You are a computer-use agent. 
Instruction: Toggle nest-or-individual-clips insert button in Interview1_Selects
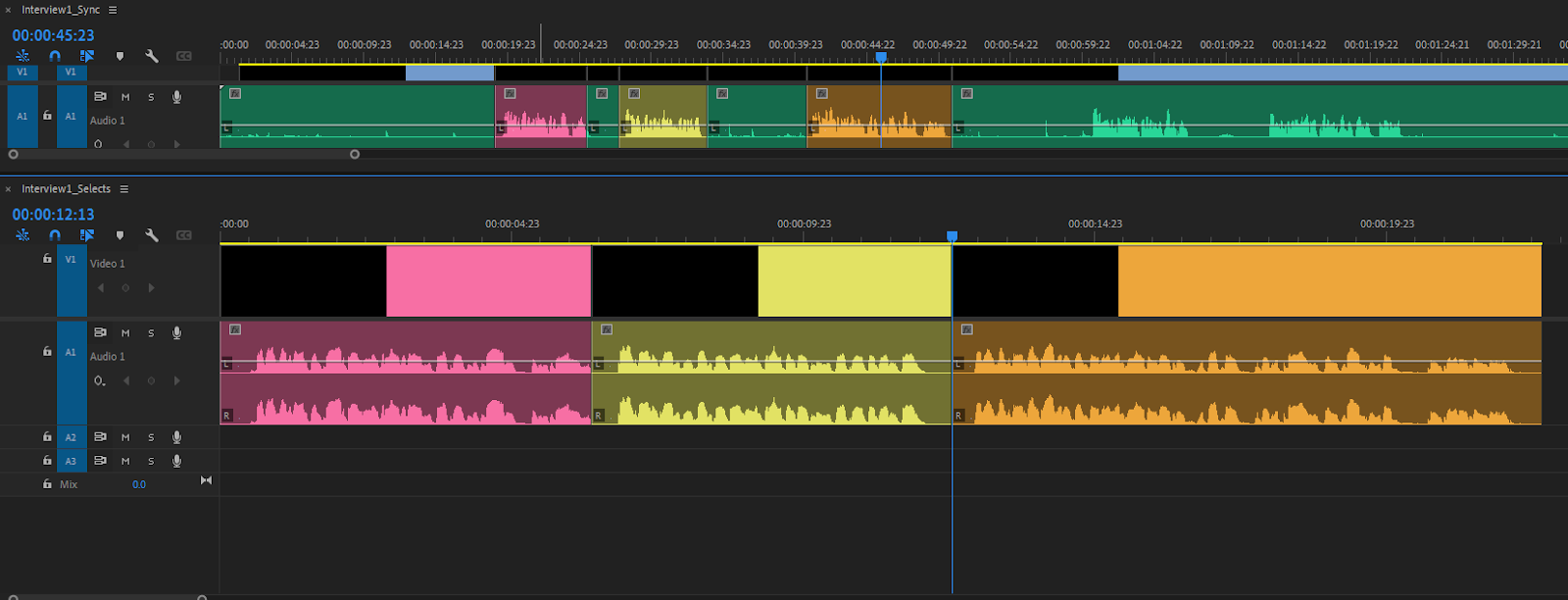click(23, 235)
